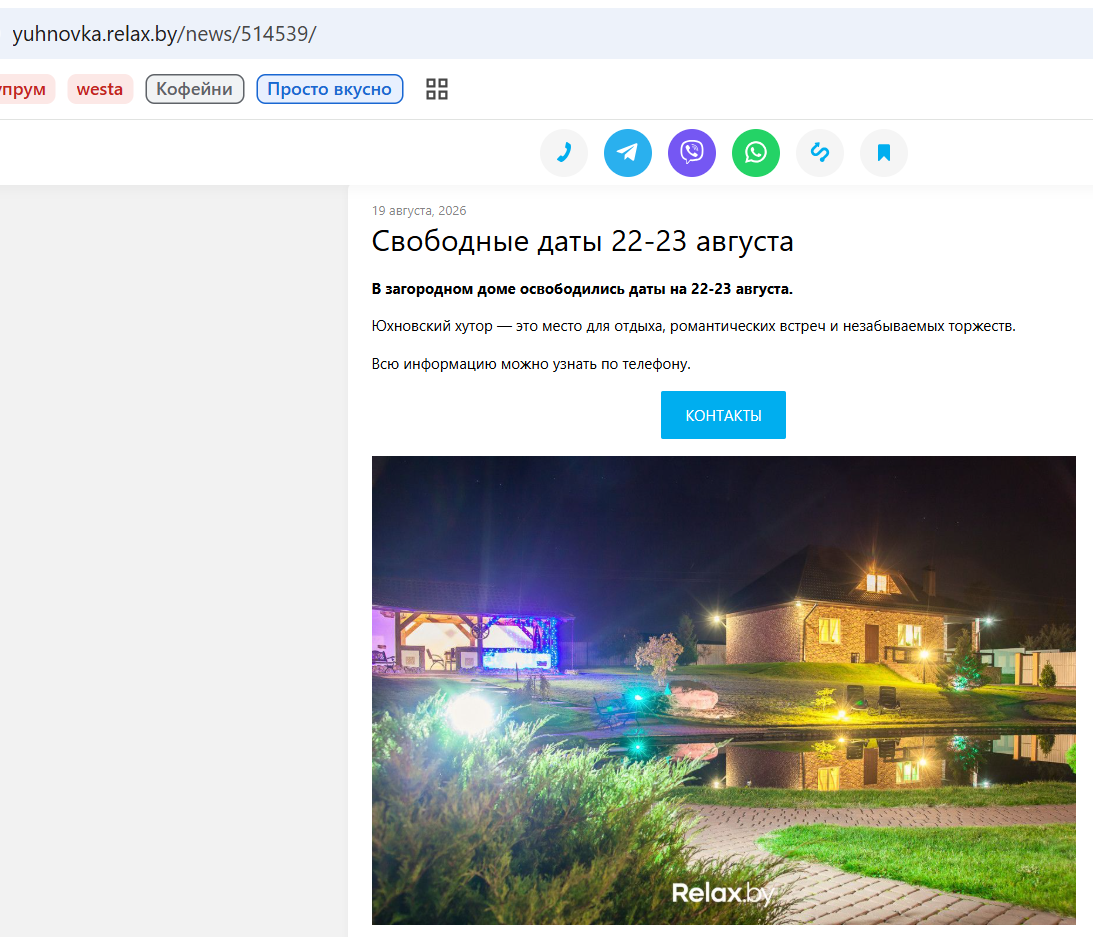1093x937 pixels.
Task: Open the westa bookmark
Action: click(100, 89)
